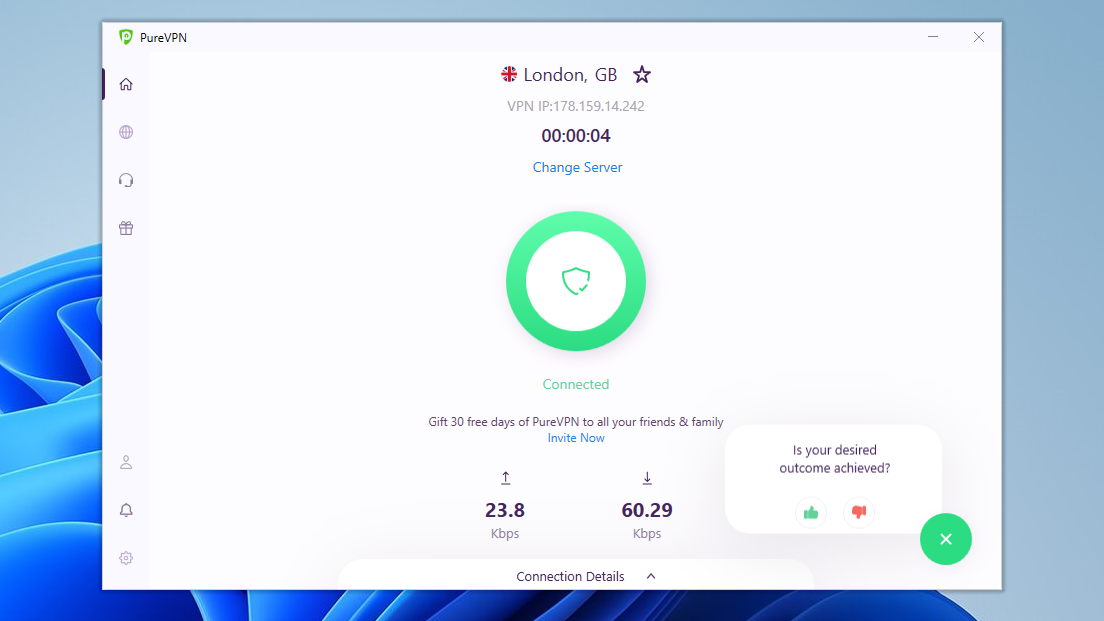
Task: Dismiss the feedback popup with green X
Action: [x=946, y=539]
